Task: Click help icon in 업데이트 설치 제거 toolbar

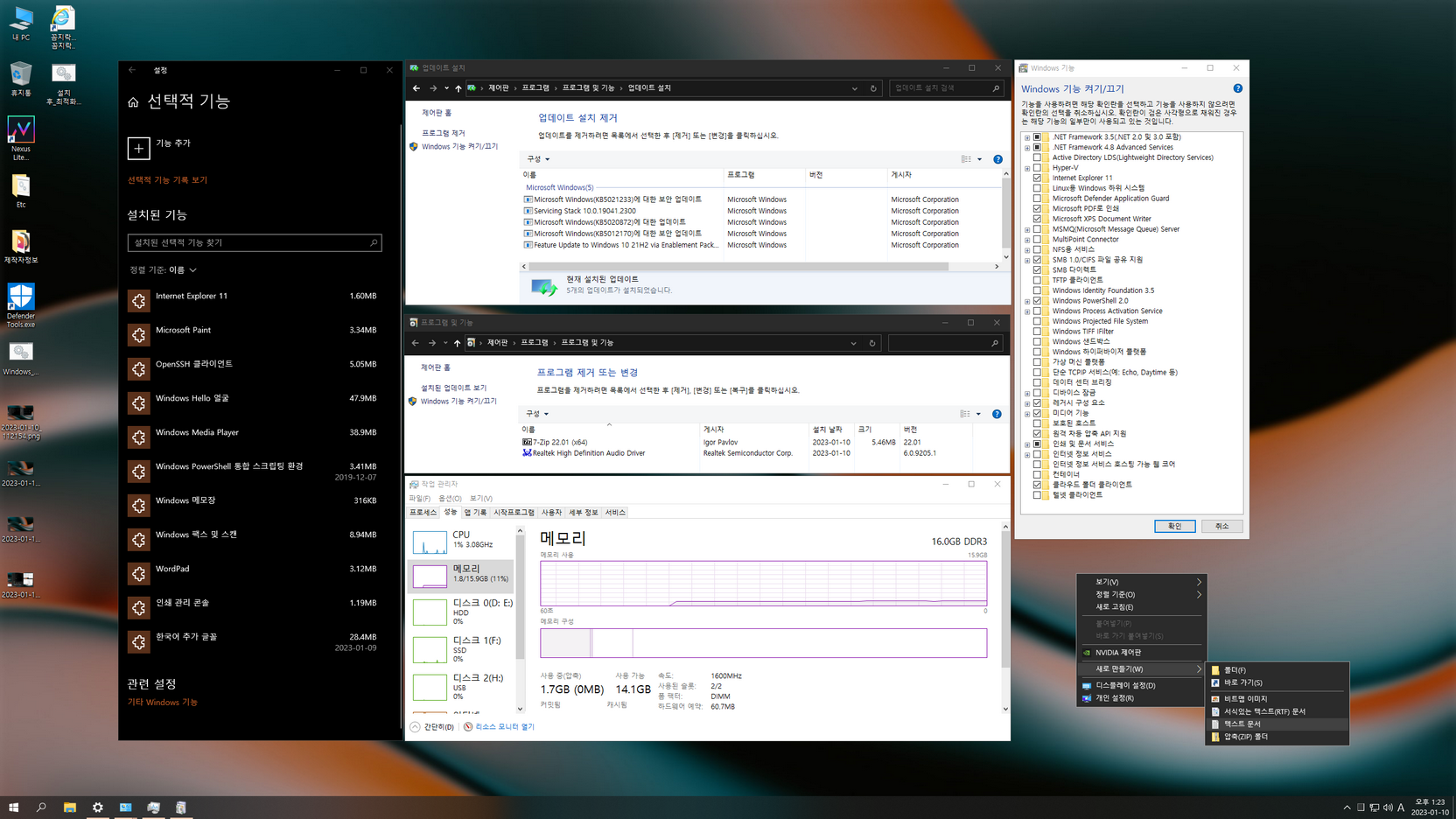Action: [x=997, y=159]
